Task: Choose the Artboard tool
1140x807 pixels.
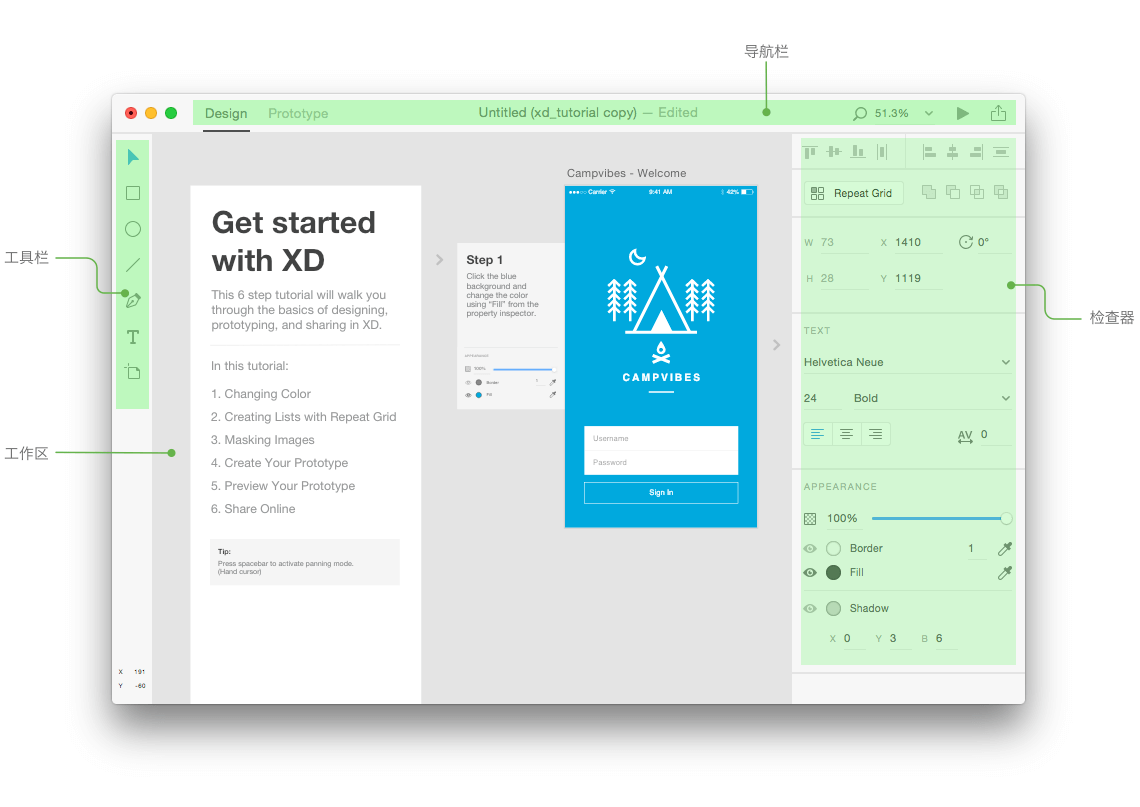Action: click(x=132, y=371)
